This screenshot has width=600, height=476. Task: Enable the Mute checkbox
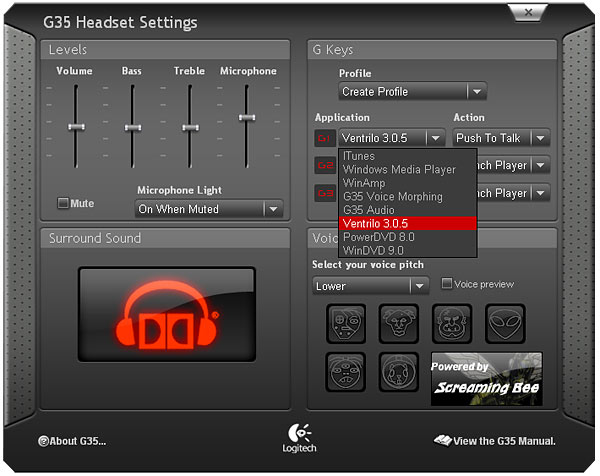64,203
